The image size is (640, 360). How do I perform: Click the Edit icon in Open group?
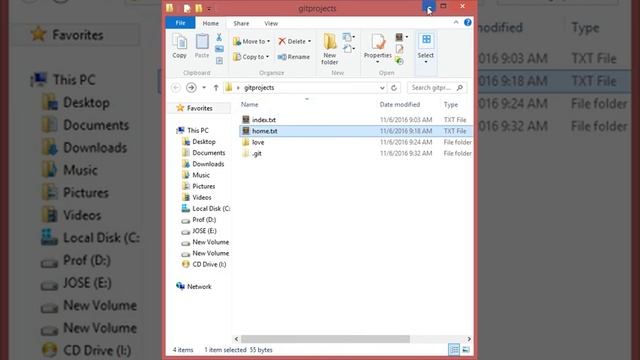[400, 49]
